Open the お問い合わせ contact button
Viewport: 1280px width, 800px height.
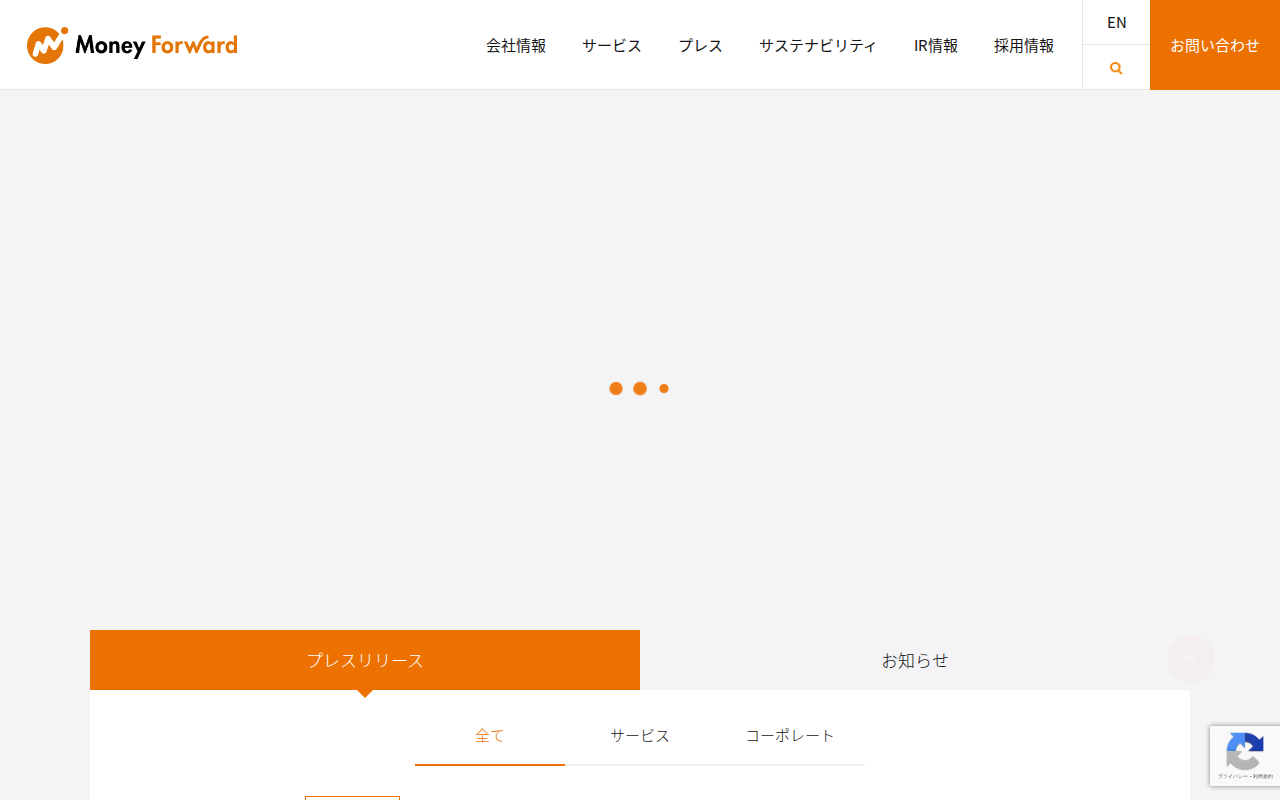[1215, 45]
